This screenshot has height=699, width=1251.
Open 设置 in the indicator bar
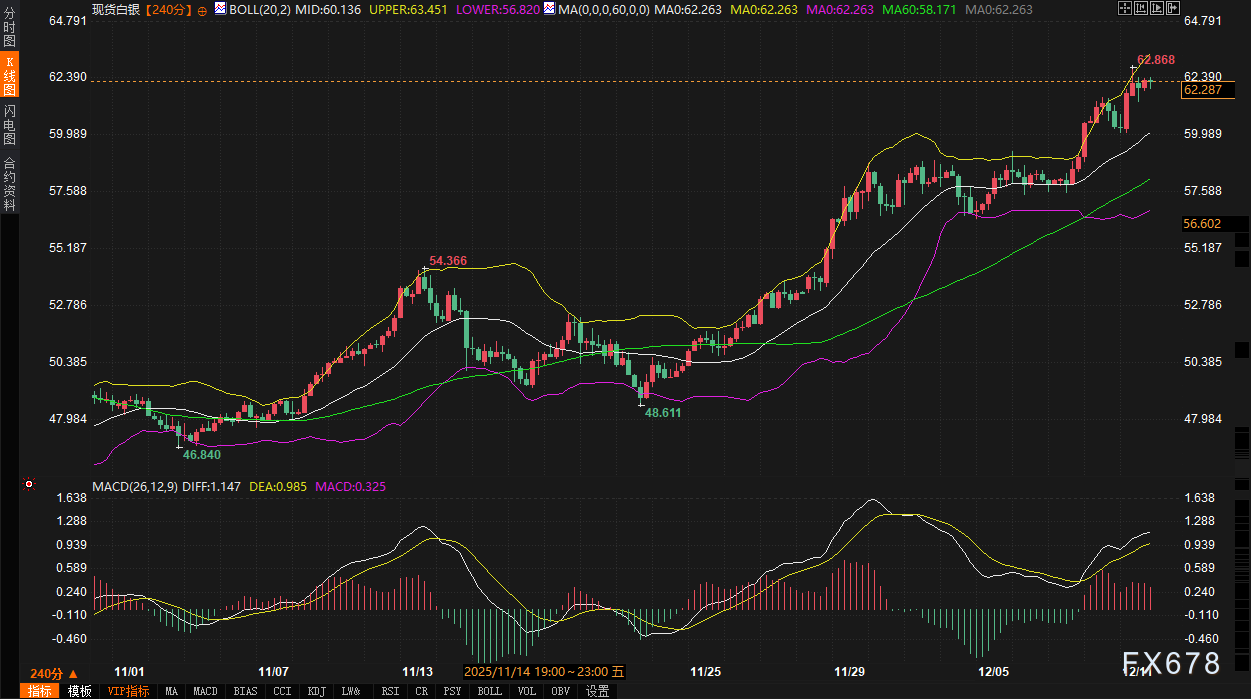pos(597,691)
